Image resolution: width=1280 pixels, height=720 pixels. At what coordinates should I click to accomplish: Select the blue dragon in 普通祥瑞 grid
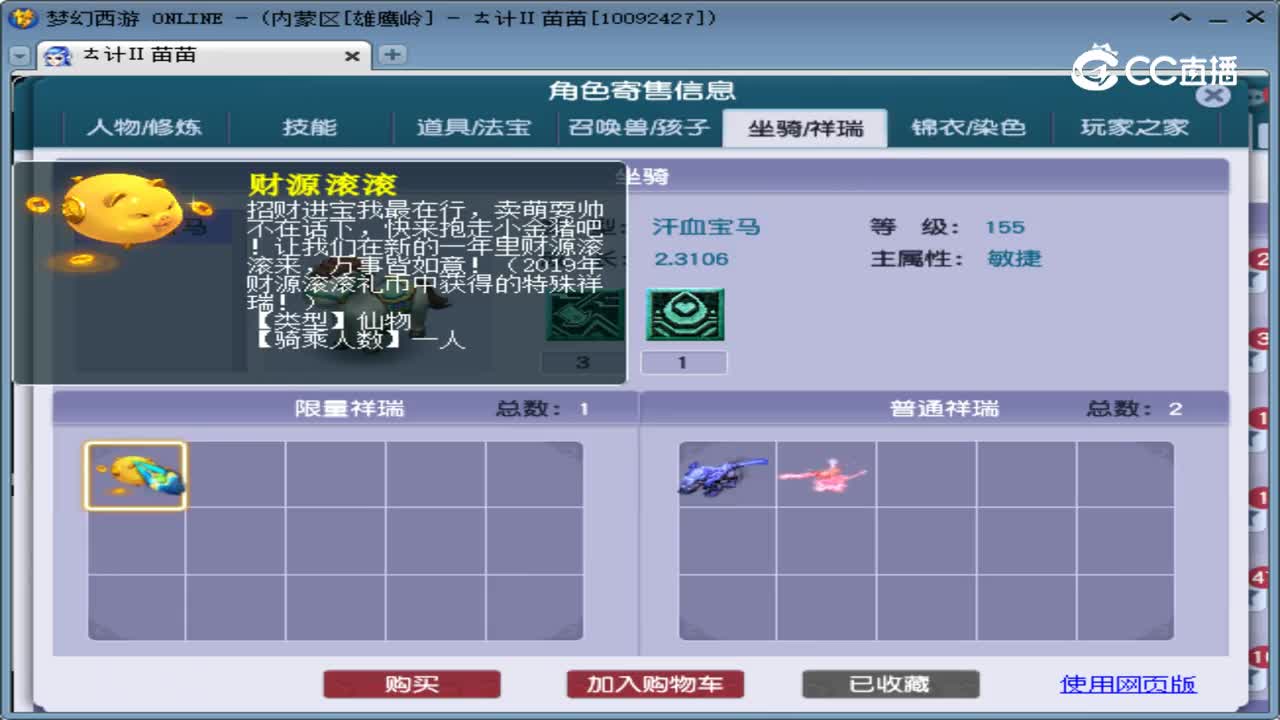[x=725, y=474]
